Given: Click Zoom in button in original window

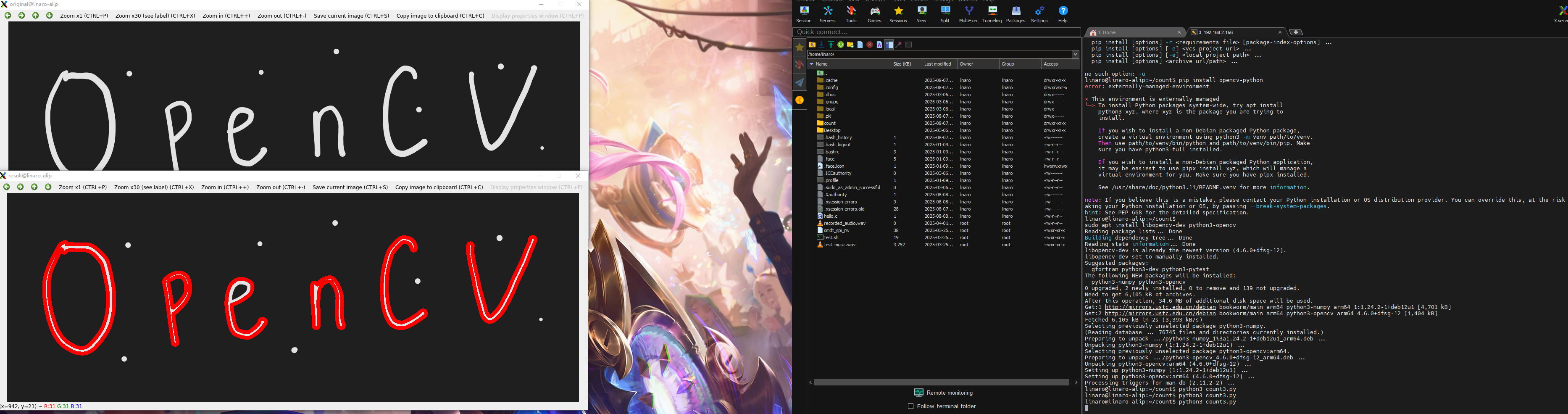Looking at the screenshot, I should click(x=226, y=16).
